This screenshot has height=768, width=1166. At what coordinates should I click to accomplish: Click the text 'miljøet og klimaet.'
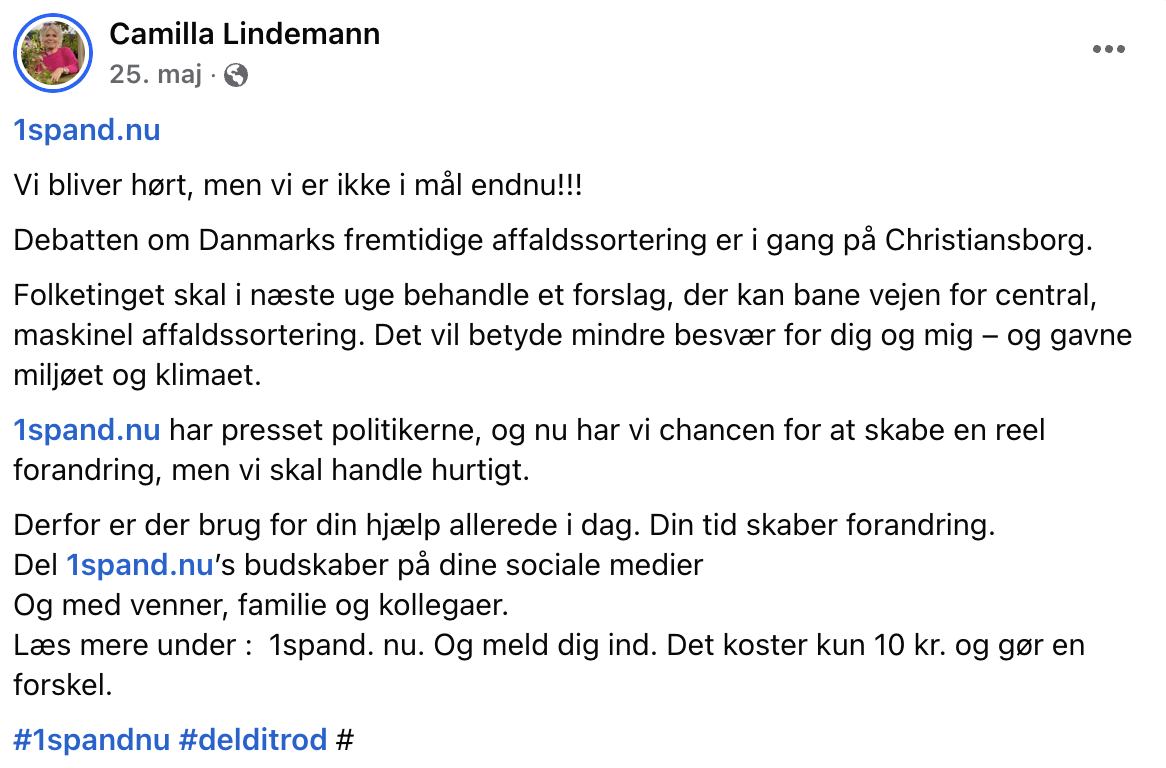coord(138,375)
